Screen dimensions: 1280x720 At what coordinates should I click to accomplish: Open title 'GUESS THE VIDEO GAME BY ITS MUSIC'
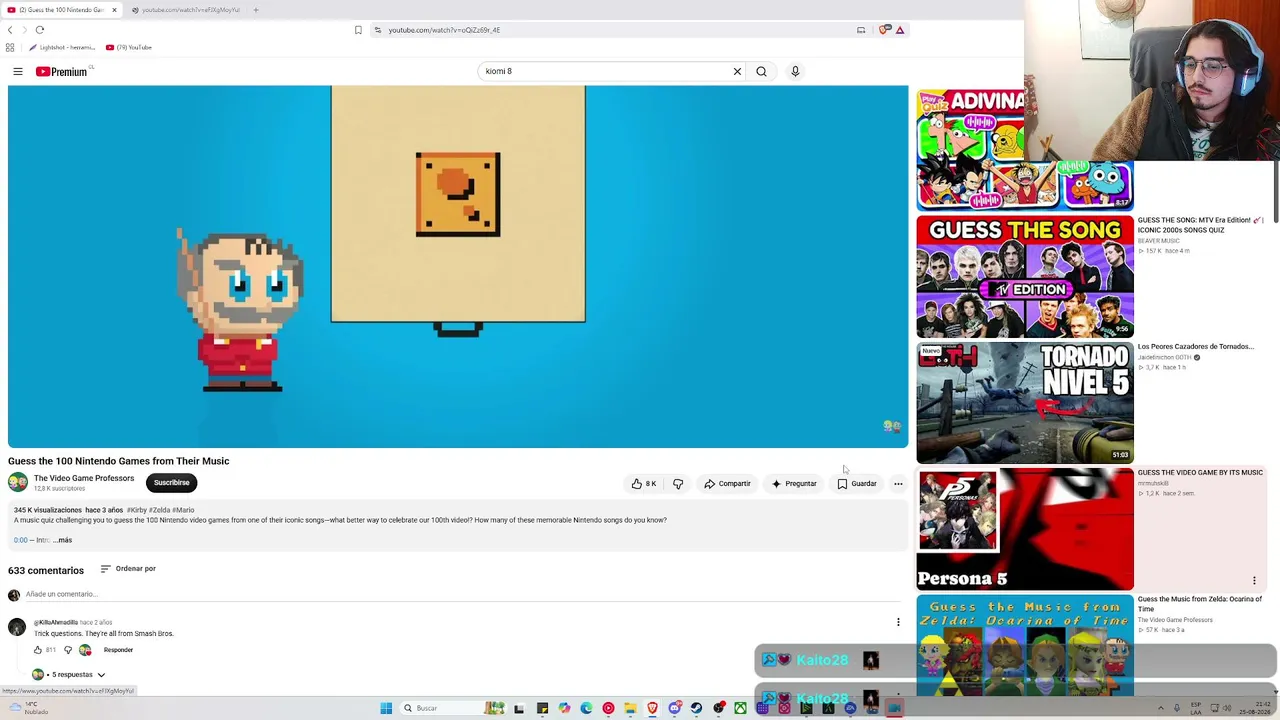[1200, 473]
